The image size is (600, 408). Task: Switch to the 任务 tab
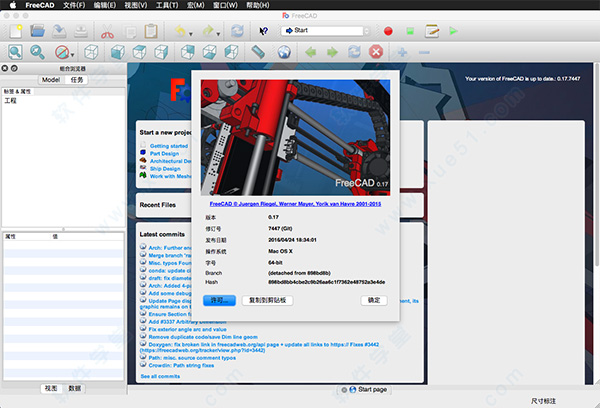pos(77,80)
